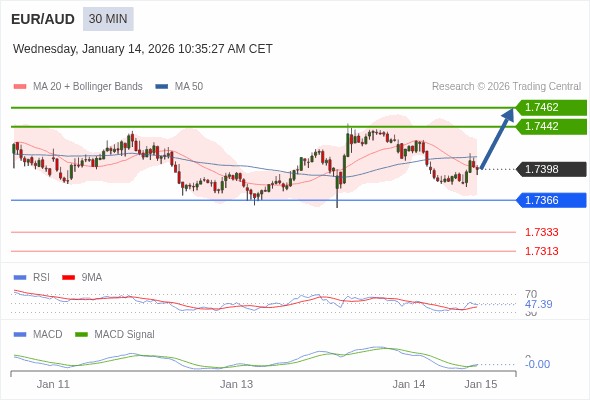
Task: Click the MACD value -0.00
Action: click(537, 364)
